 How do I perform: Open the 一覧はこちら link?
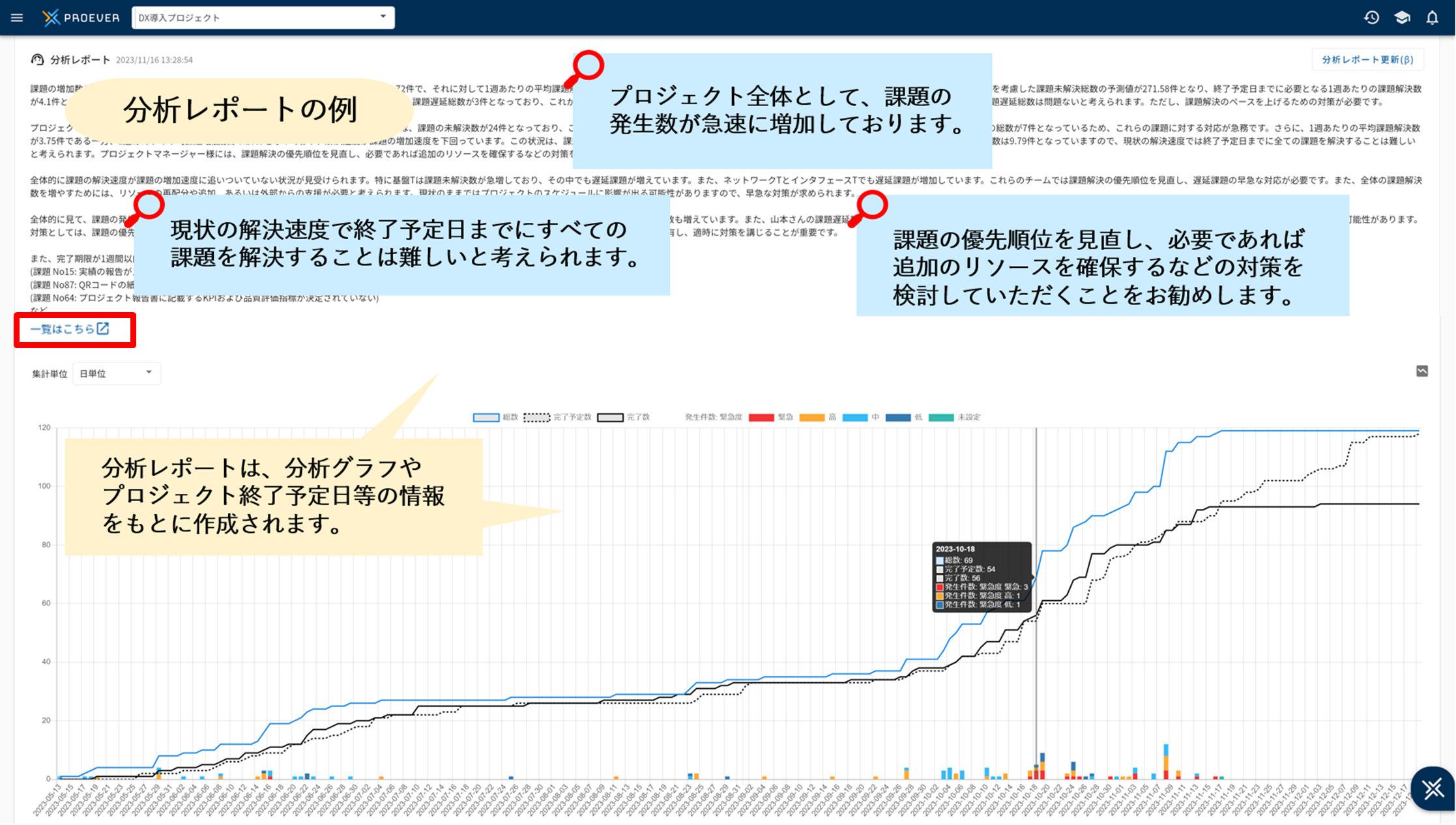[x=63, y=329]
